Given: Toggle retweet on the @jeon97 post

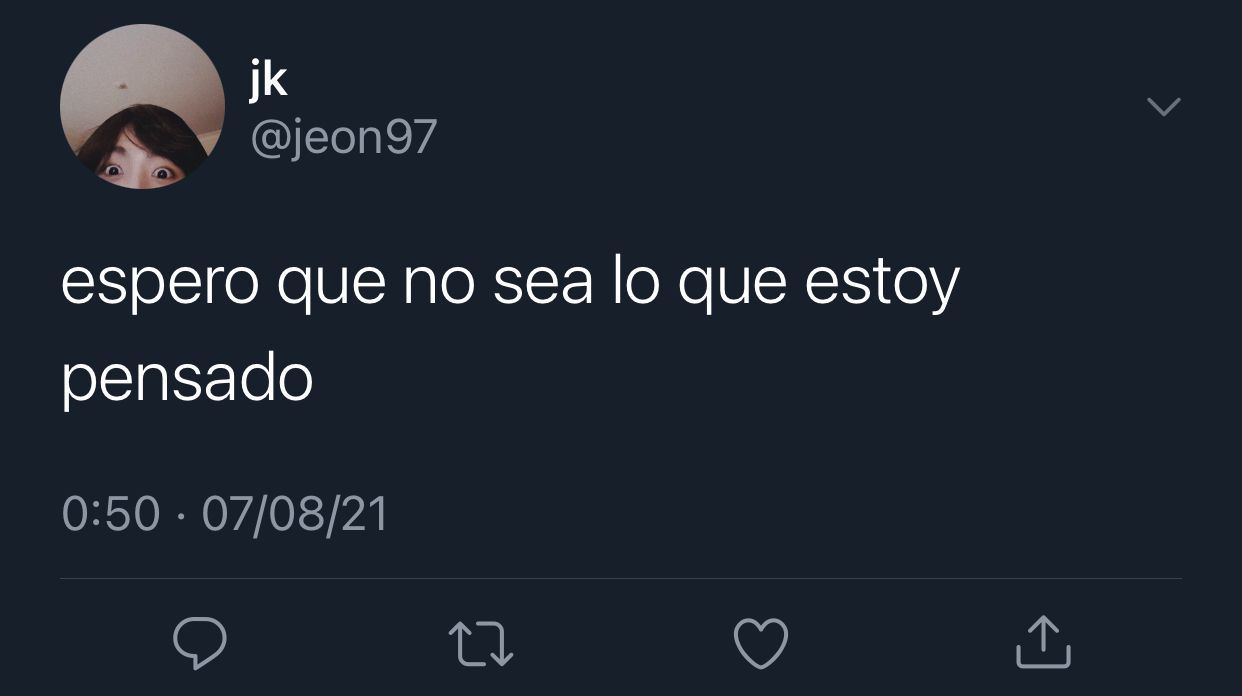Looking at the screenshot, I should coord(481,644).
